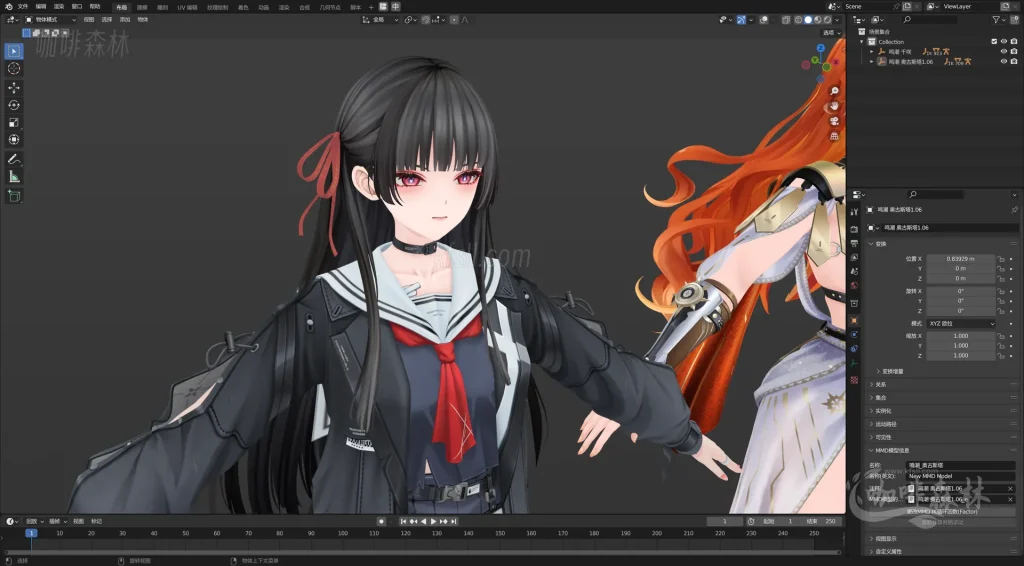
Task: Open the Object Data armature tab
Action: pos(854,363)
